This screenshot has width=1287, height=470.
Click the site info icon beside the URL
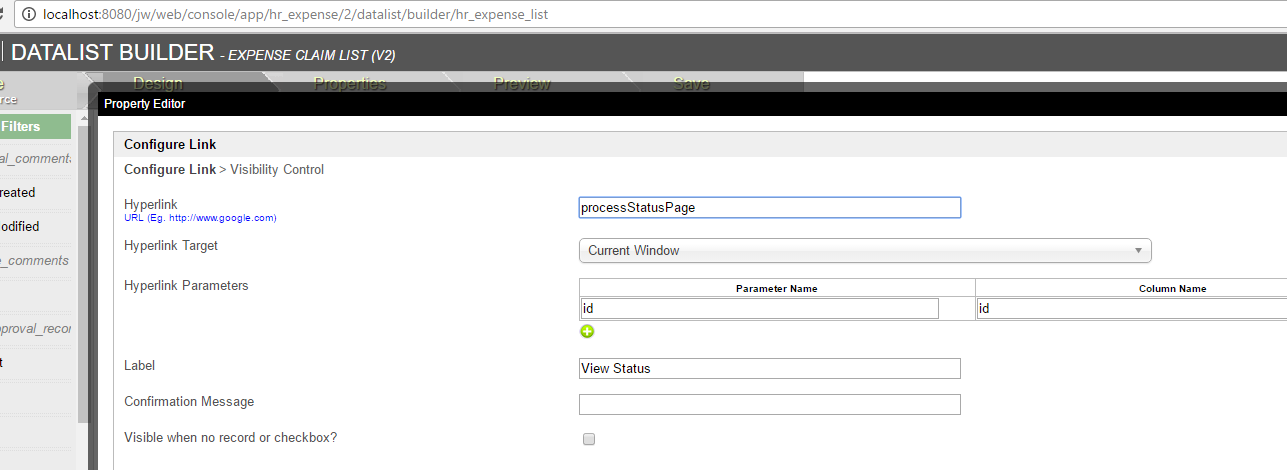tap(28, 15)
